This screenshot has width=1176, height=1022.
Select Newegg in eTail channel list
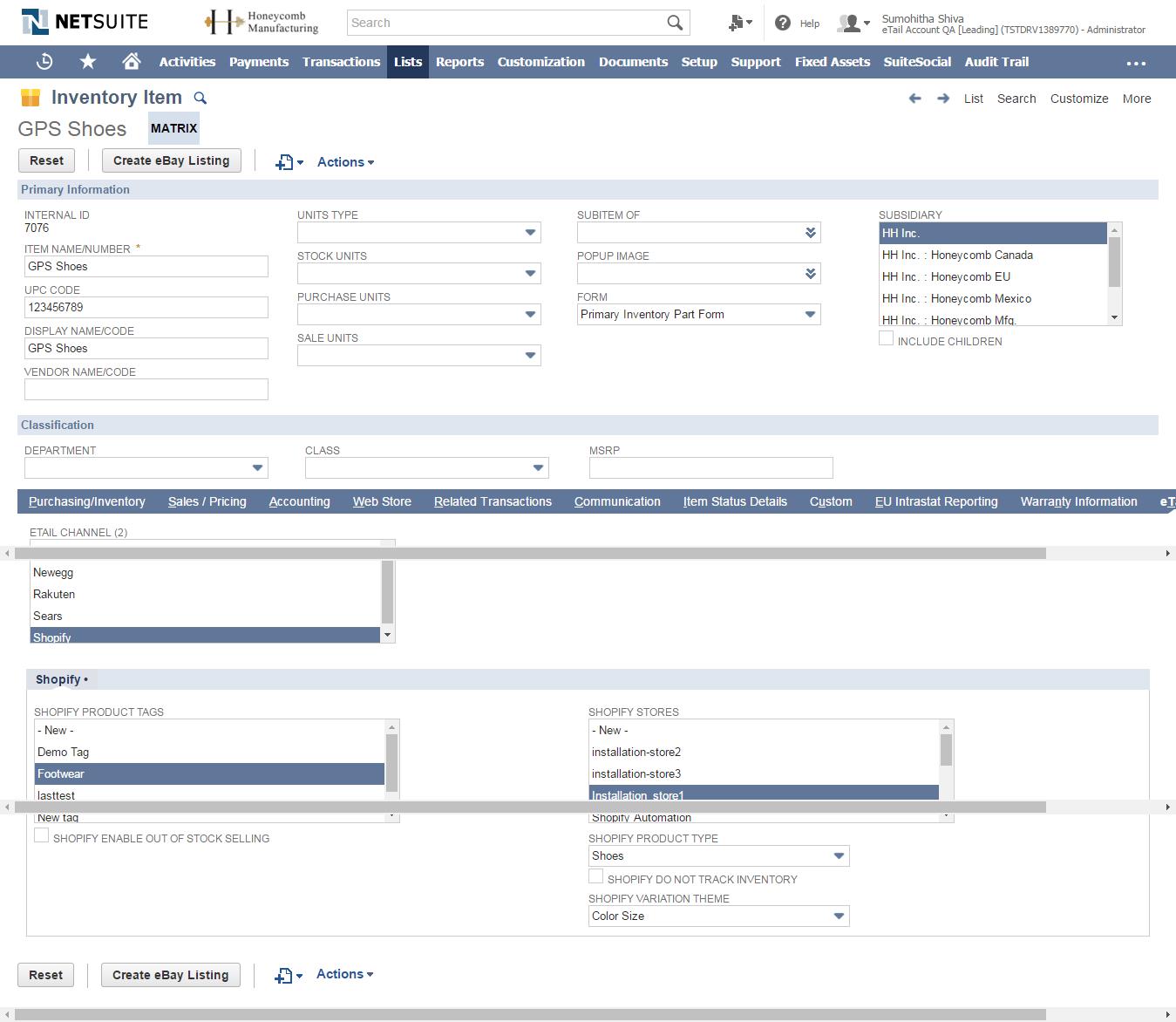206,572
